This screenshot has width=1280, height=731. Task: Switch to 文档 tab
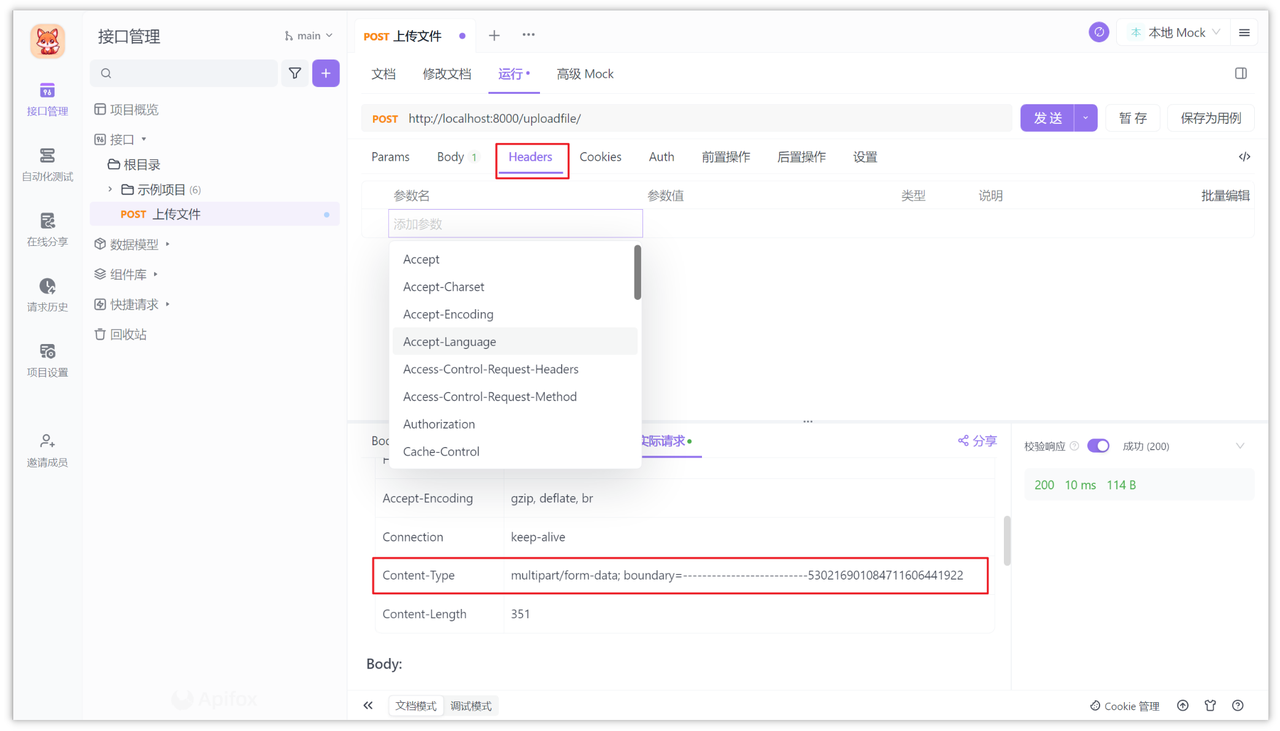(x=383, y=74)
